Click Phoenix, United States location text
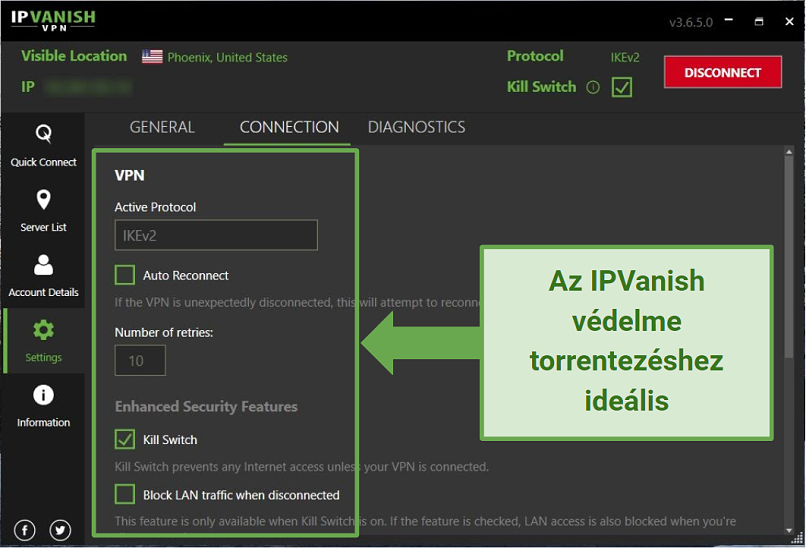Screen dimensions: 806x548 [227, 58]
